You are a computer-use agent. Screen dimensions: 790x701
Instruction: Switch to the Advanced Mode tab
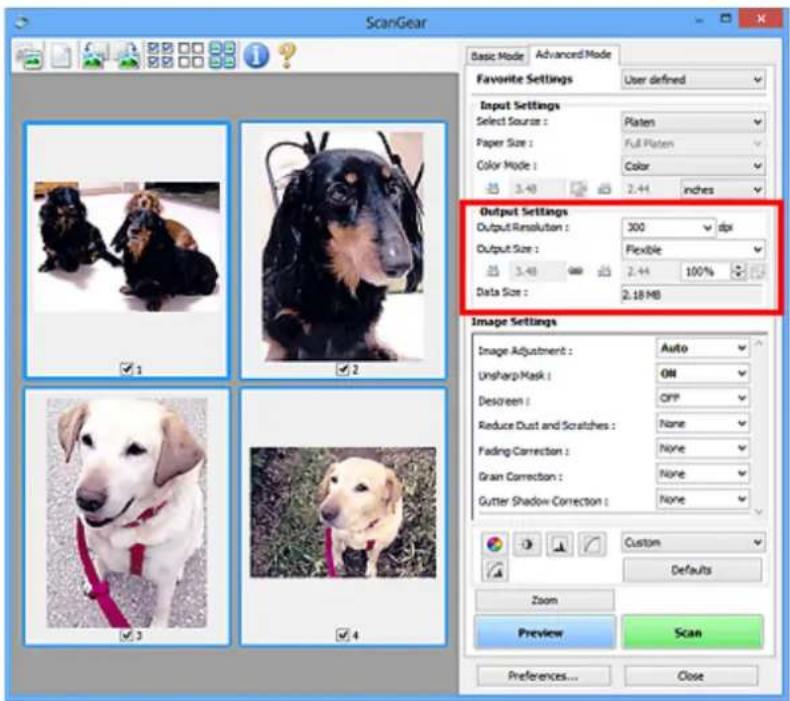tap(573, 54)
